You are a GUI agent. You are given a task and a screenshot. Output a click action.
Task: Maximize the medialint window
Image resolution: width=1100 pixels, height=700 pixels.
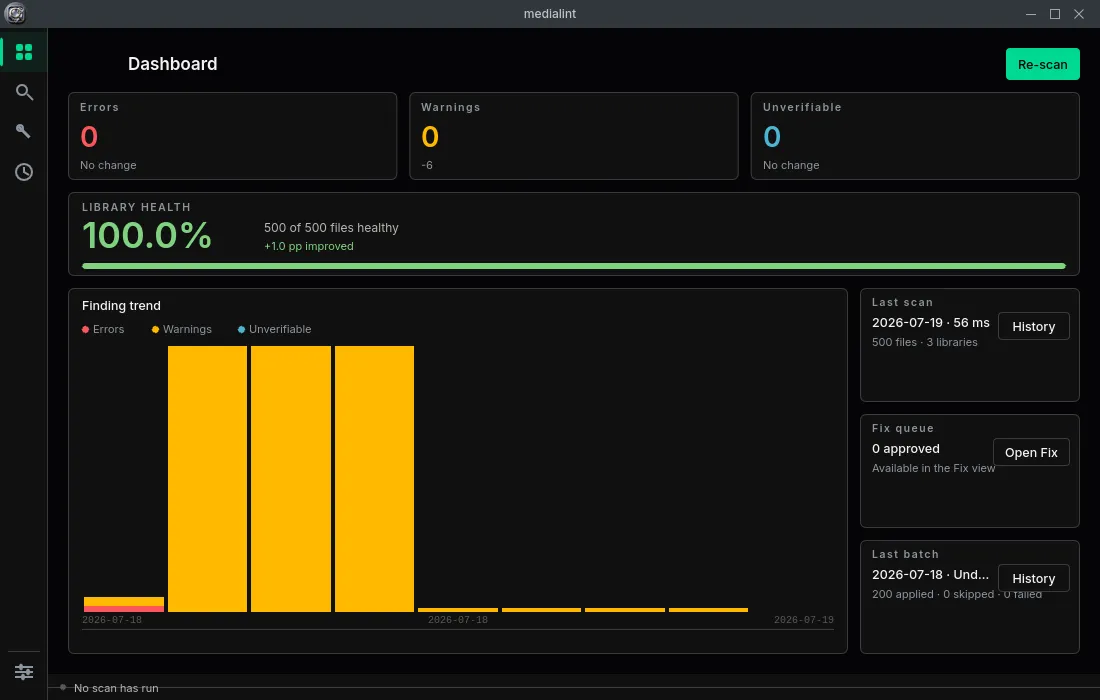point(1054,14)
